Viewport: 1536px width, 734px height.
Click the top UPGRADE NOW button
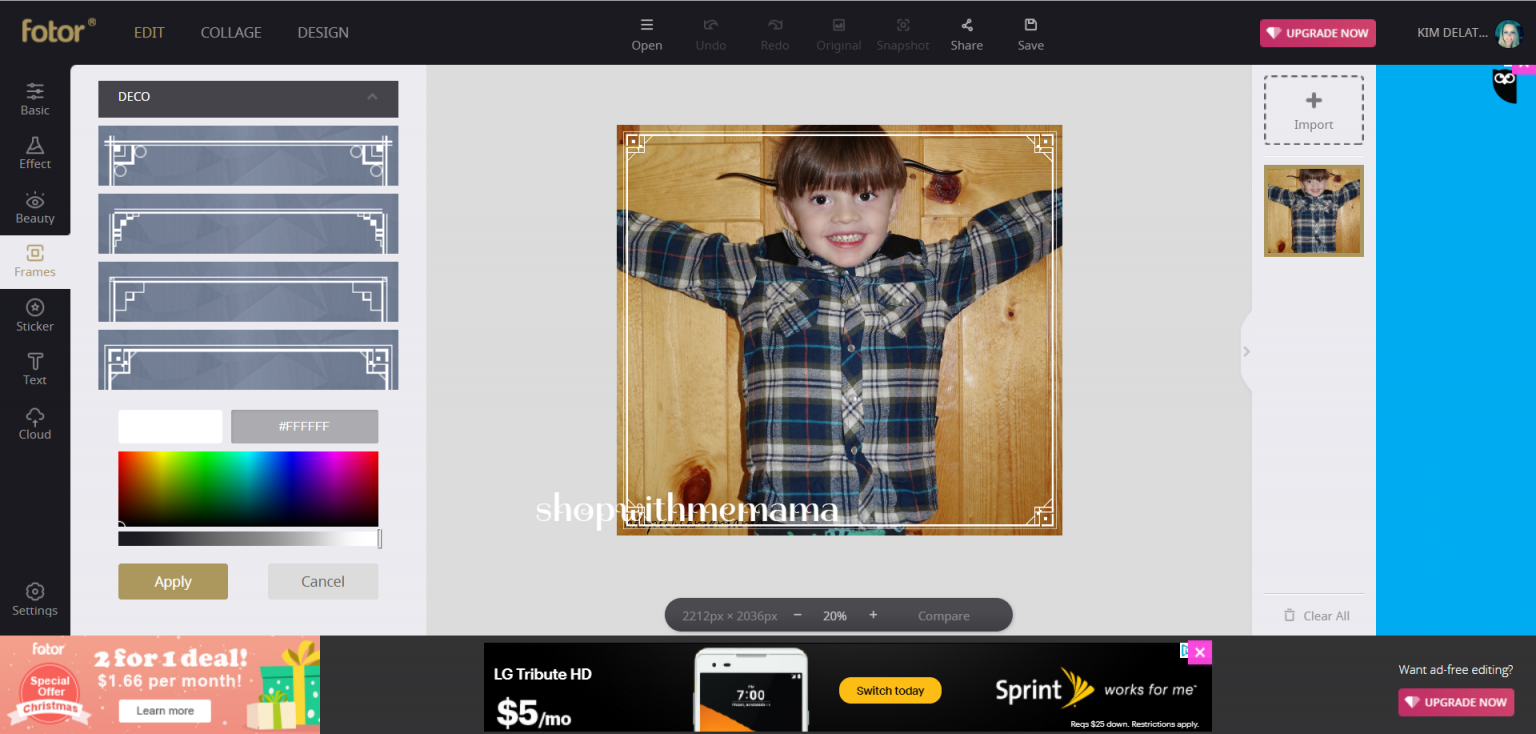coord(1318,33)
